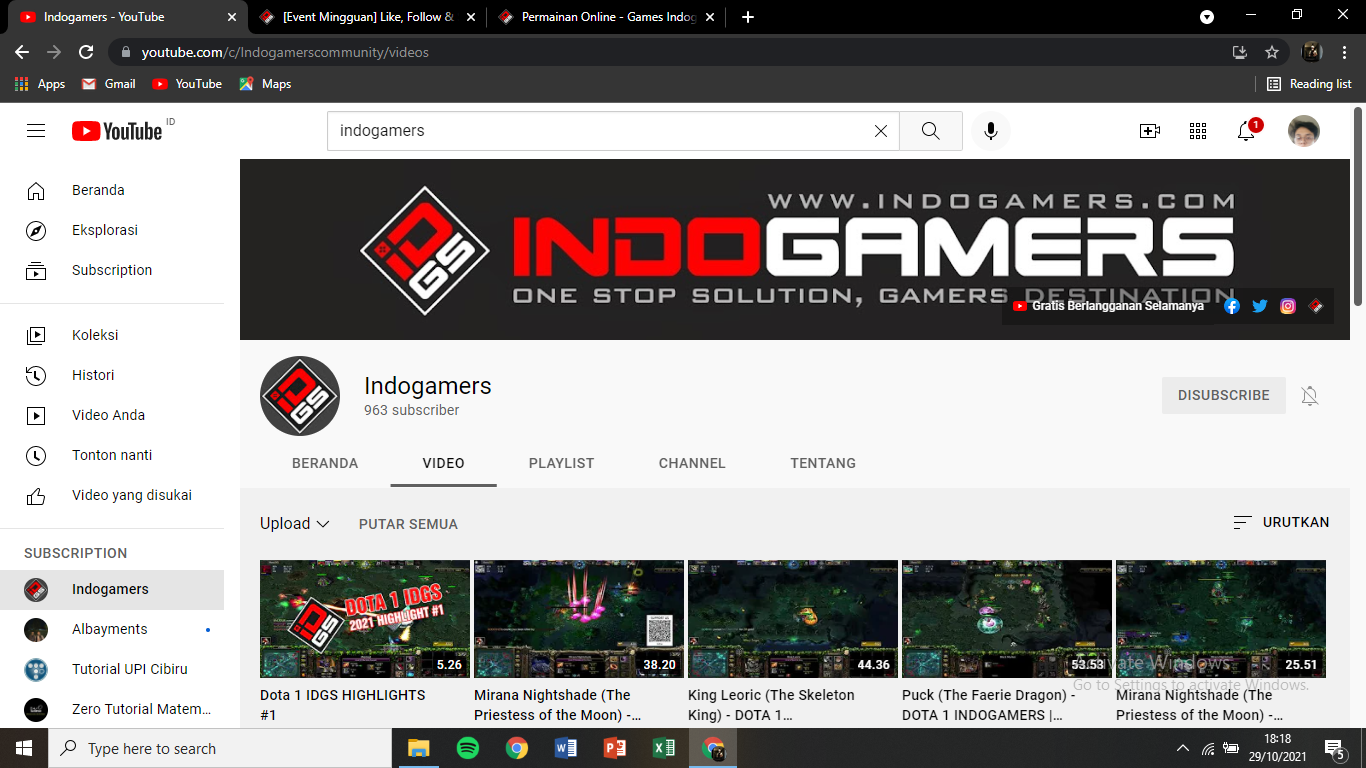Switch to the TENTANG tab
Screen dimensions: 1366x768
(823, 463)
